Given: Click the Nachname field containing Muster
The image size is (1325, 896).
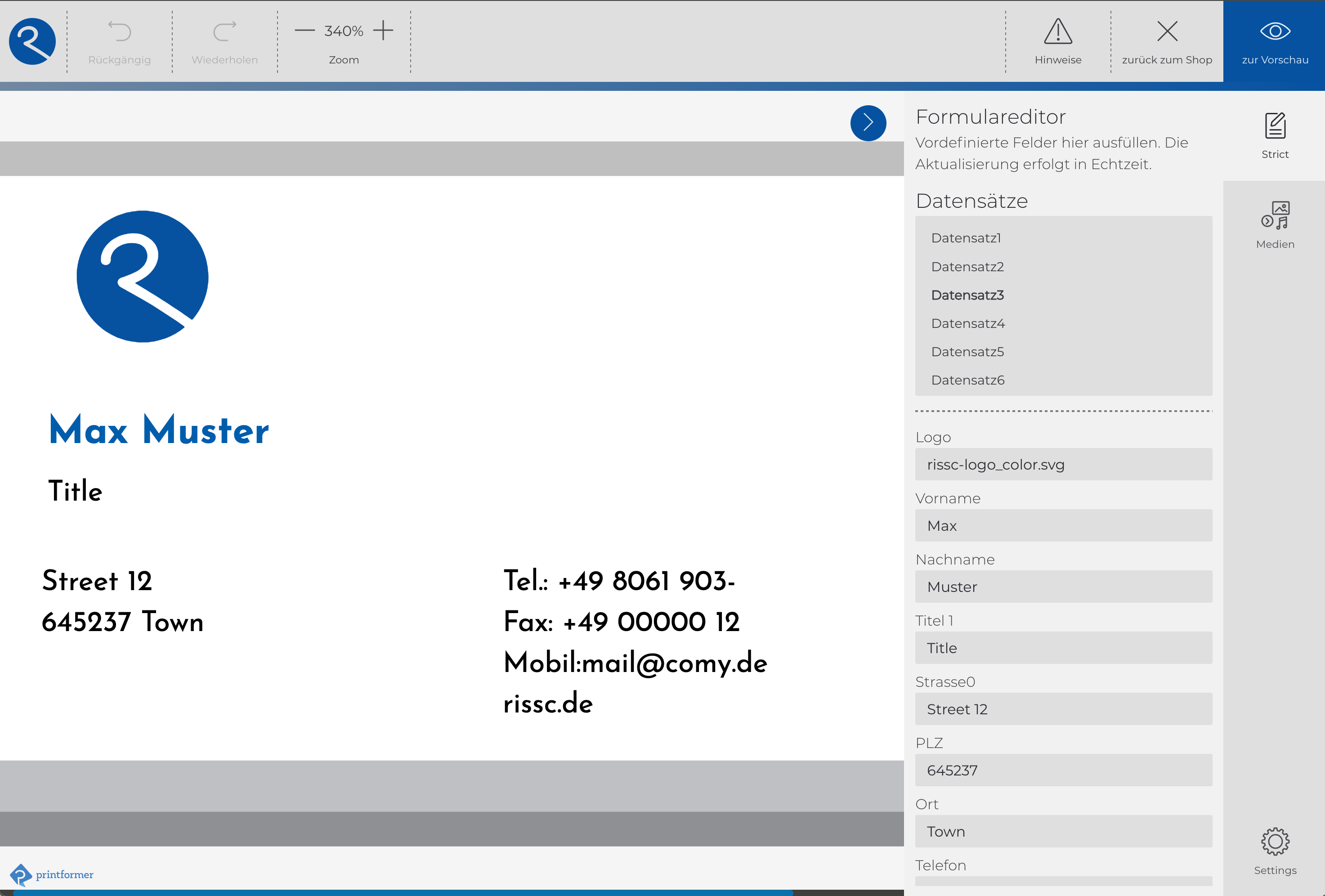Looking at the screenshot, I should pos(1063,586).
